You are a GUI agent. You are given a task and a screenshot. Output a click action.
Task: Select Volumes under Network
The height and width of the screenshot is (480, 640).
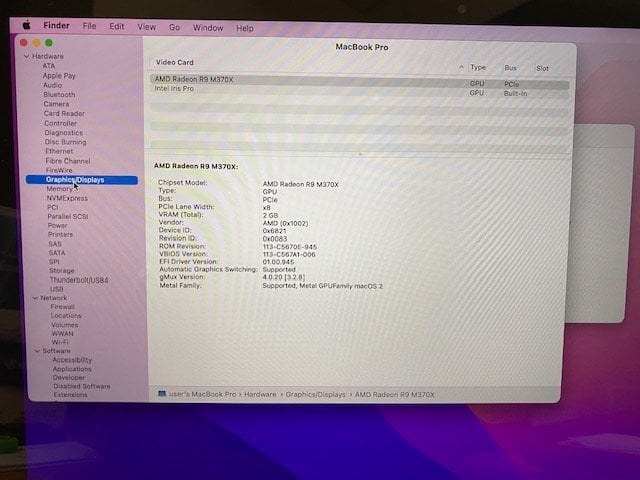point(64,325)
